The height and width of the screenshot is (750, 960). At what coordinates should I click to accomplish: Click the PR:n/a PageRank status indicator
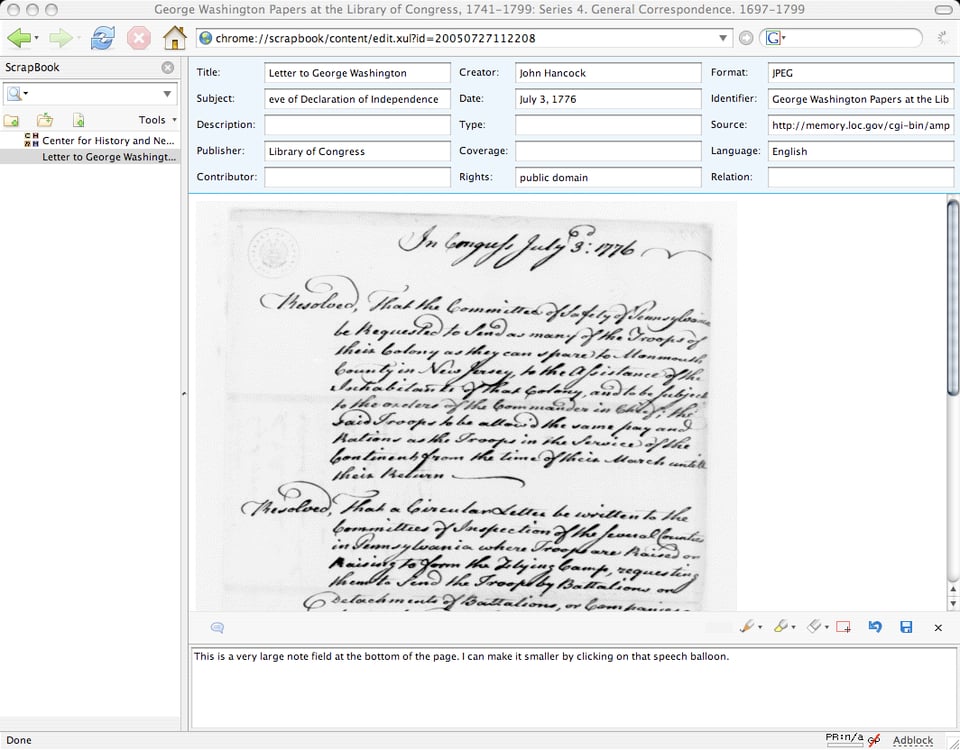[x=844, y=740]
